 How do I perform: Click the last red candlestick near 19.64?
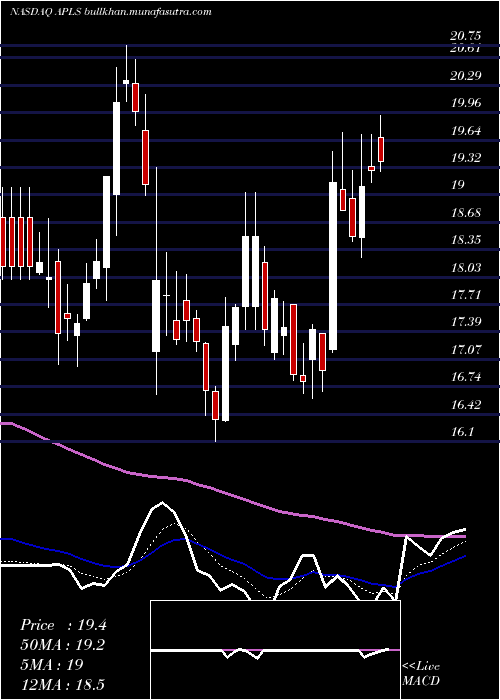tap(381, 150)
